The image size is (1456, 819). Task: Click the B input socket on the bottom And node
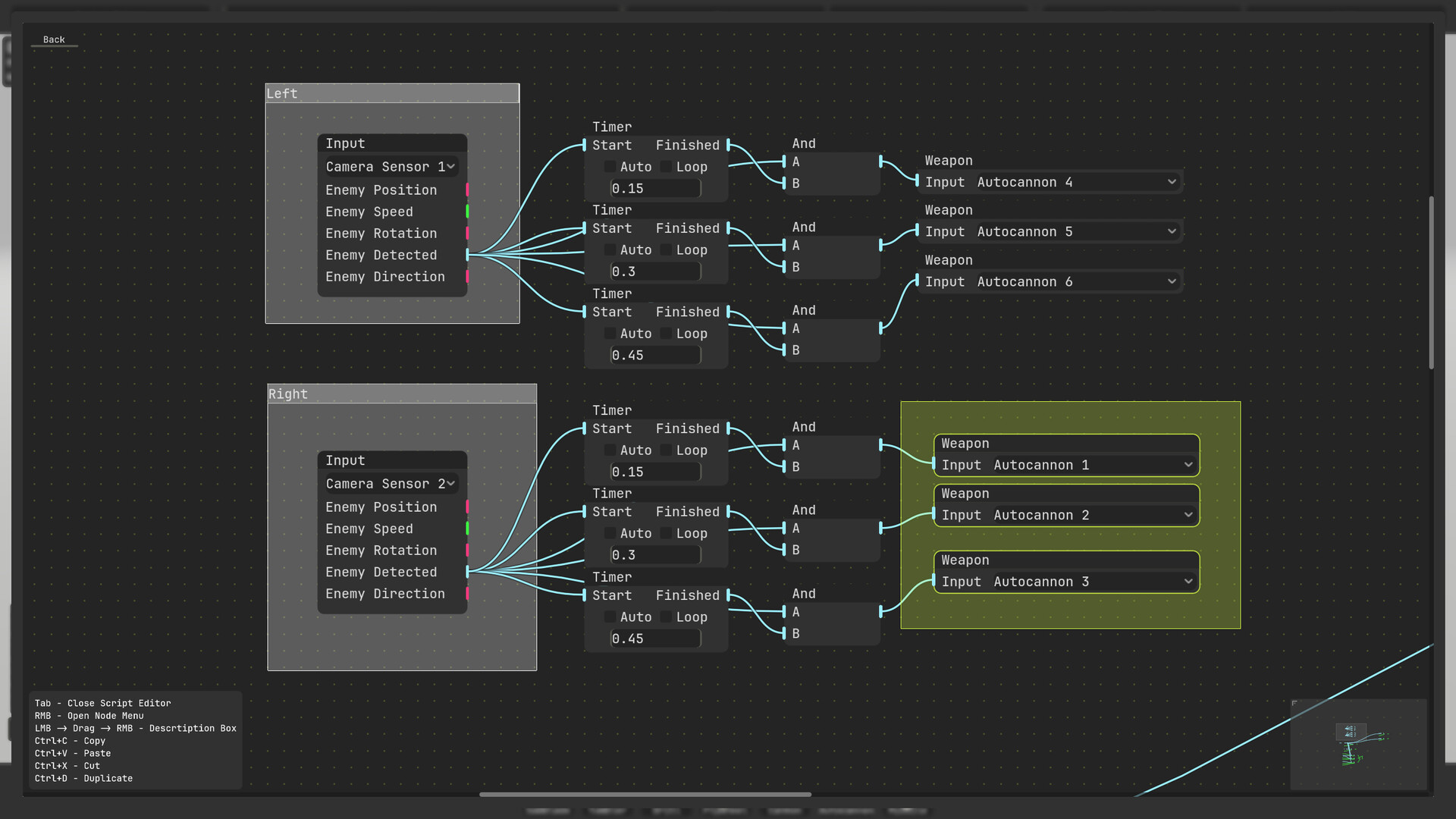pyautogui.click(x=783, y=633)
